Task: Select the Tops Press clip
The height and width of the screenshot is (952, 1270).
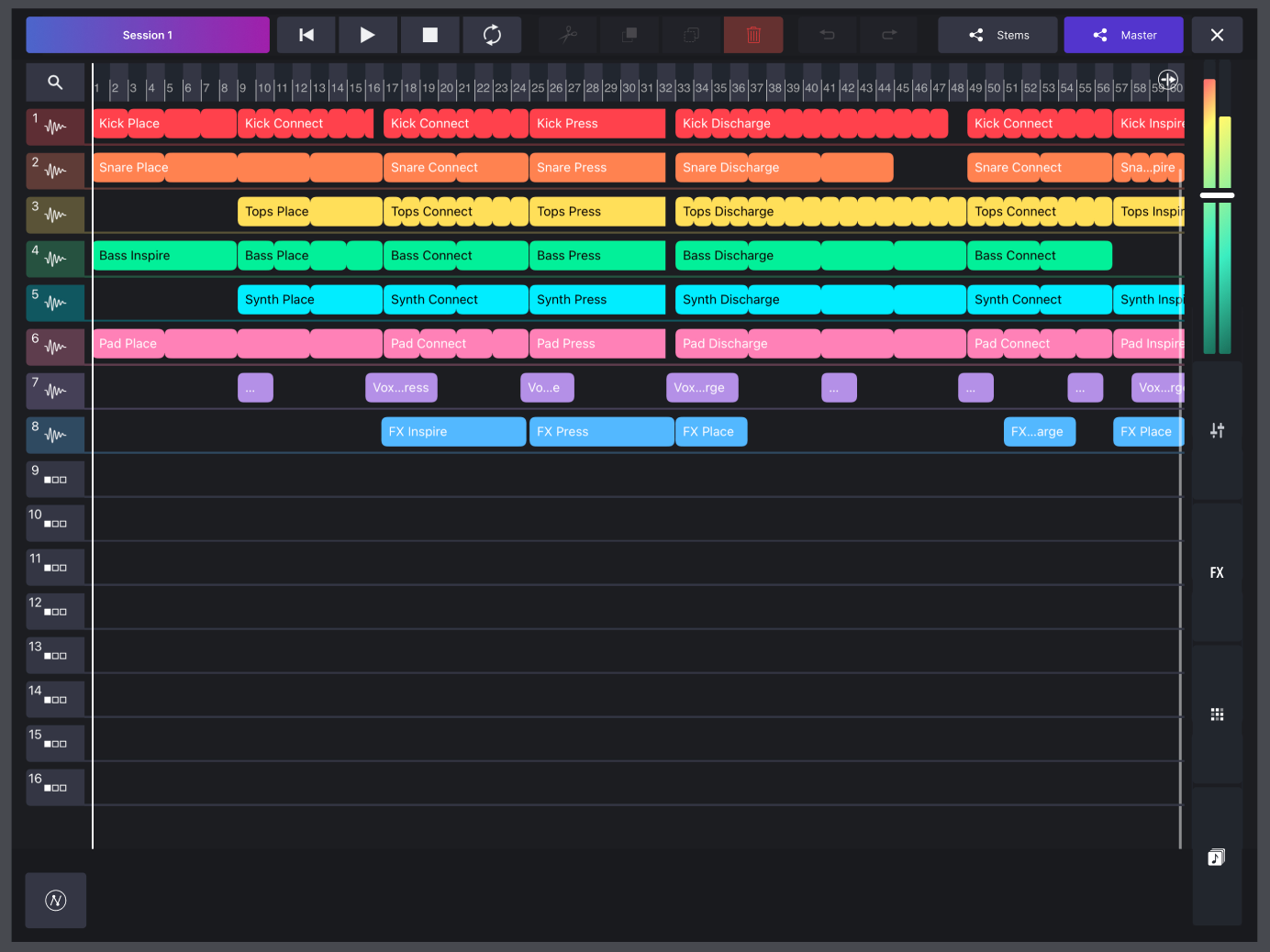Action: tap(597, 212)
